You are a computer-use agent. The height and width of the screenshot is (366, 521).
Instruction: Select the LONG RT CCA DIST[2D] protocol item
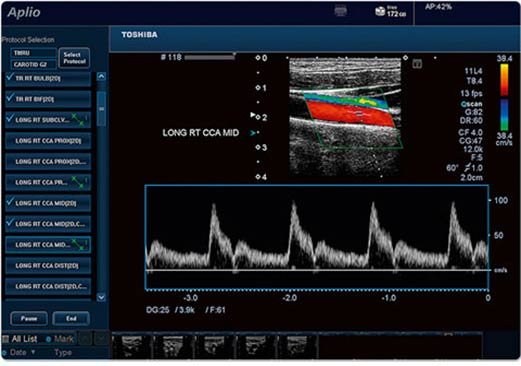tap(48, 265)
